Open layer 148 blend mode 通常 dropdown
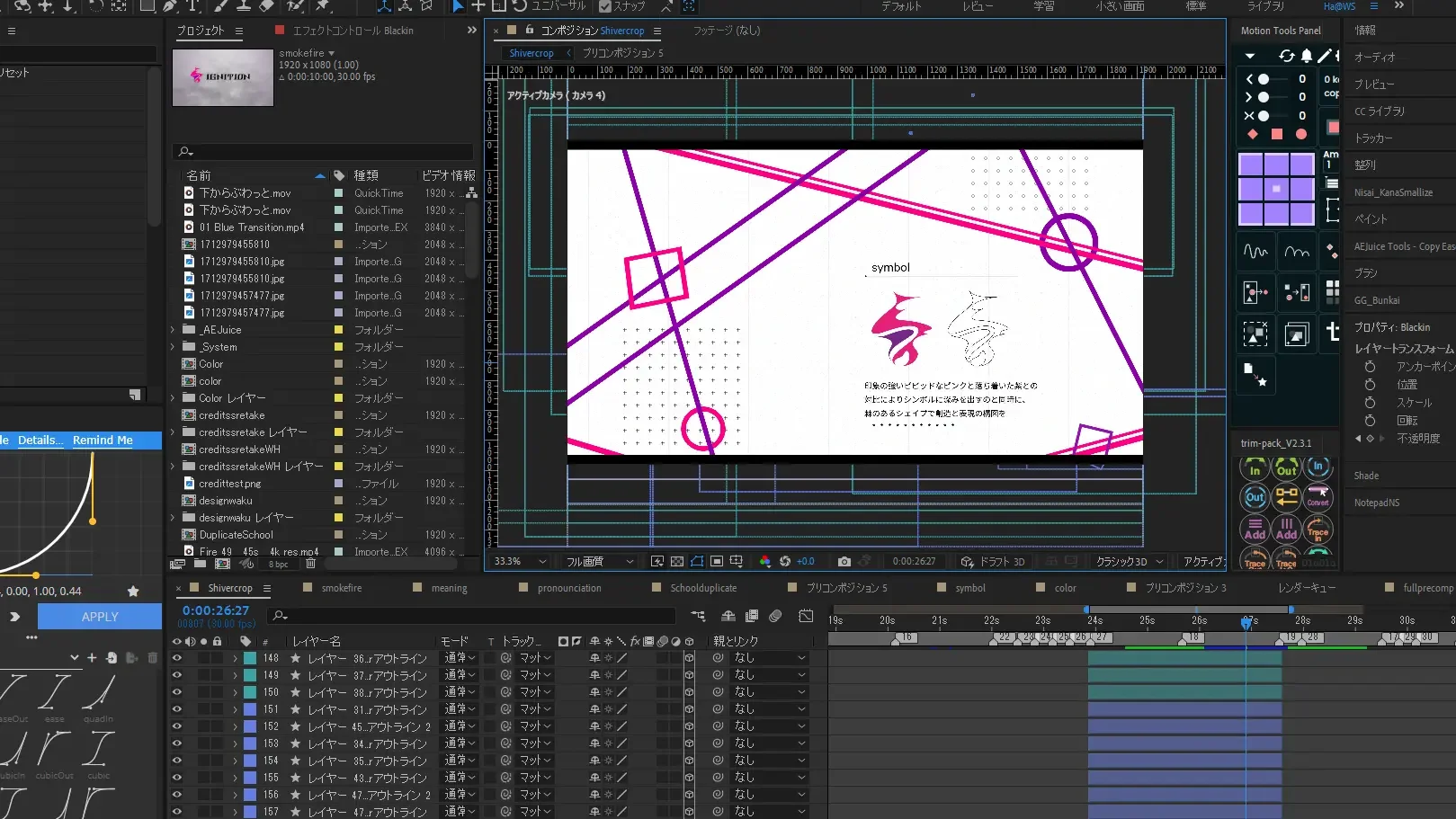Image resolution: width=1456 pixels, height=819 pixels. pyautogui.click(x=460, y=658)
